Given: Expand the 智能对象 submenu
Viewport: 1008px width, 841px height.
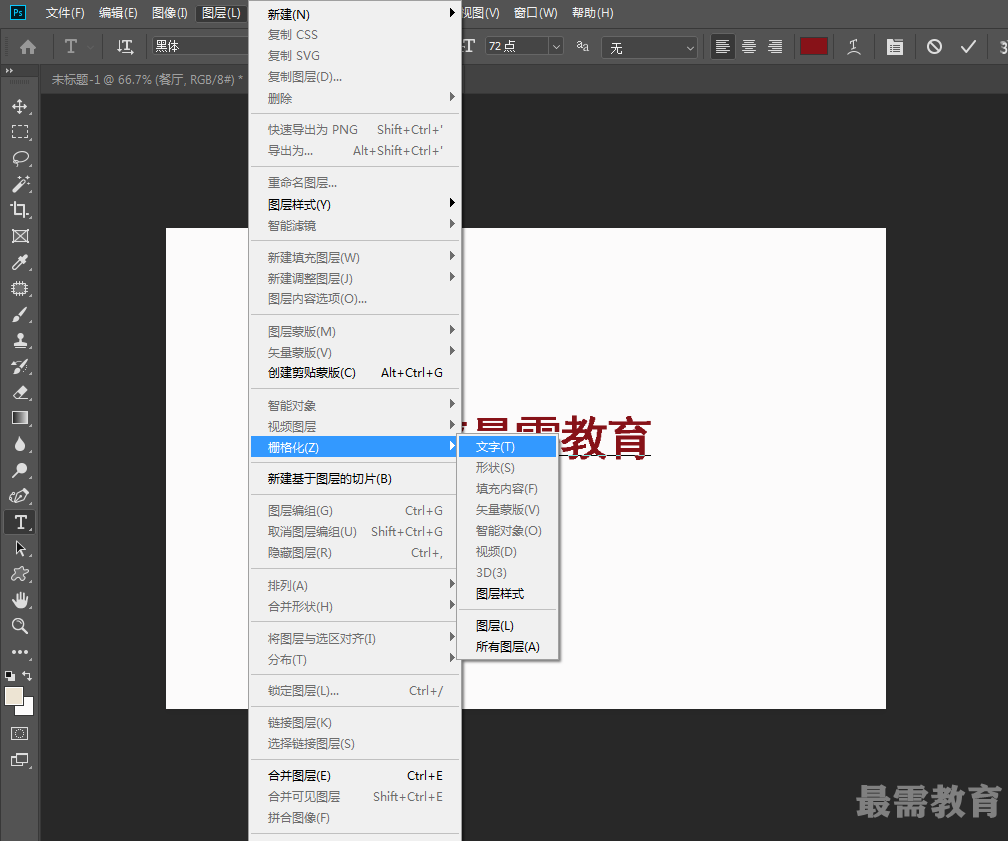Looking at the screenshot, I should click(355, 406).
